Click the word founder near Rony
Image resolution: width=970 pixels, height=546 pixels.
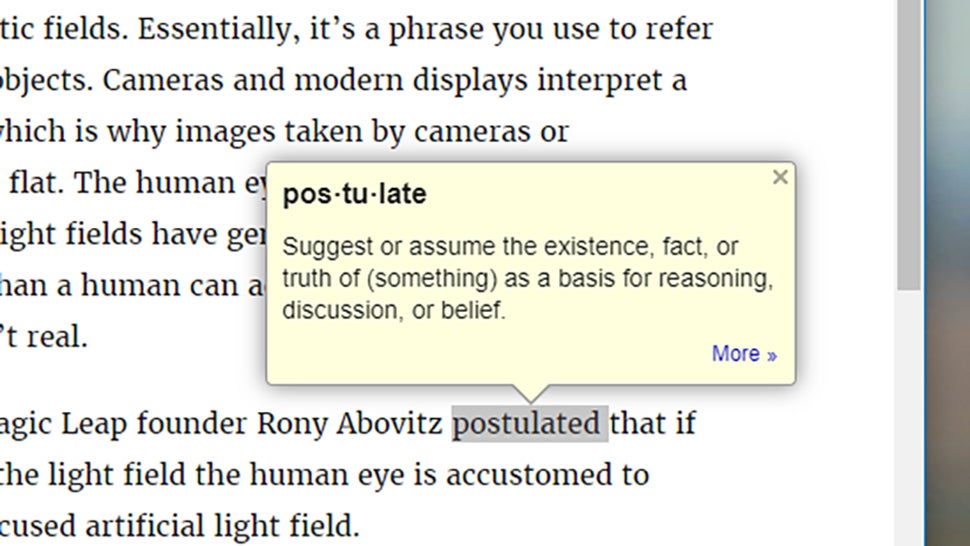[x=192, y=424]
